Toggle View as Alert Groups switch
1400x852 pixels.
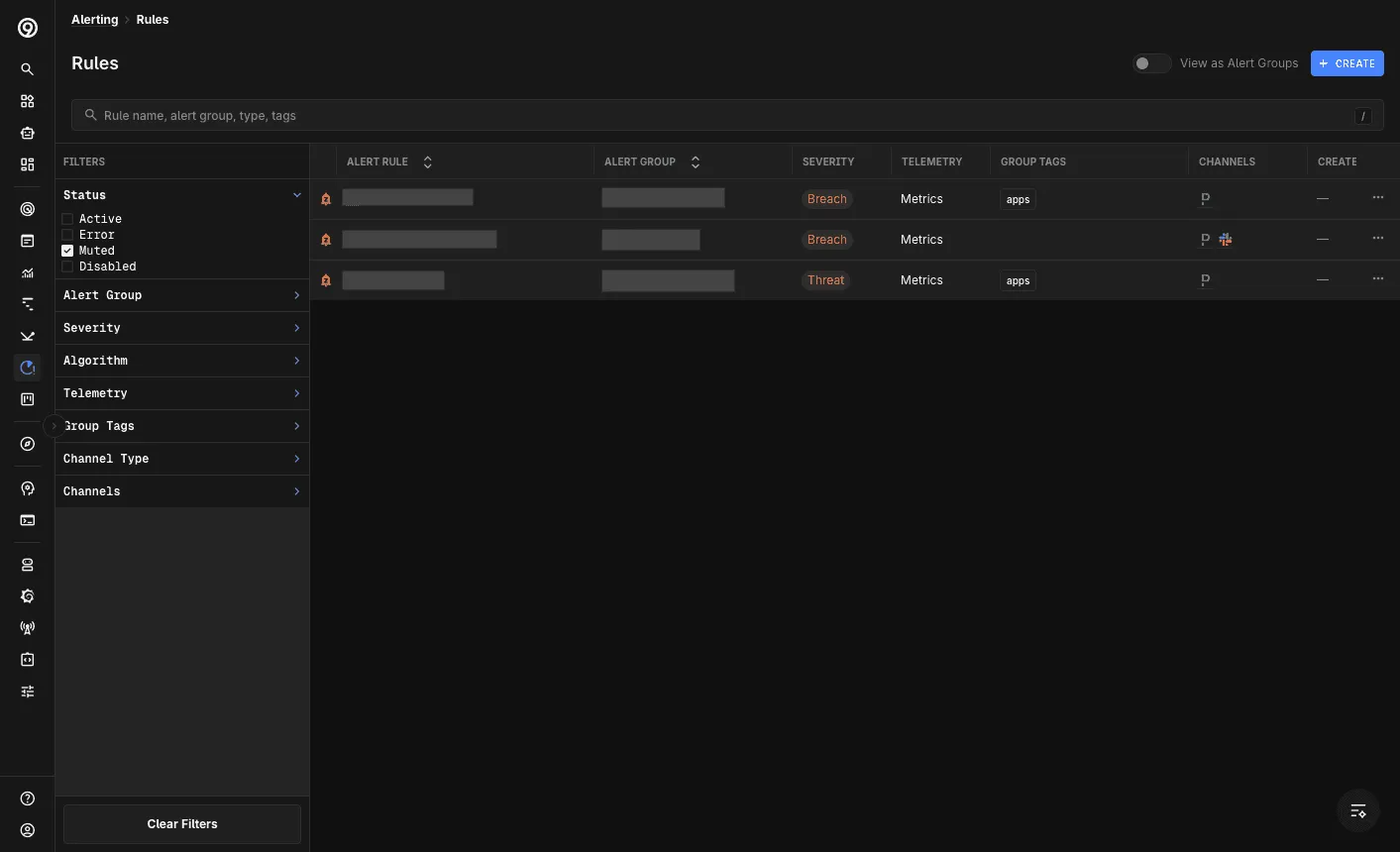(x=1151, y=63)
